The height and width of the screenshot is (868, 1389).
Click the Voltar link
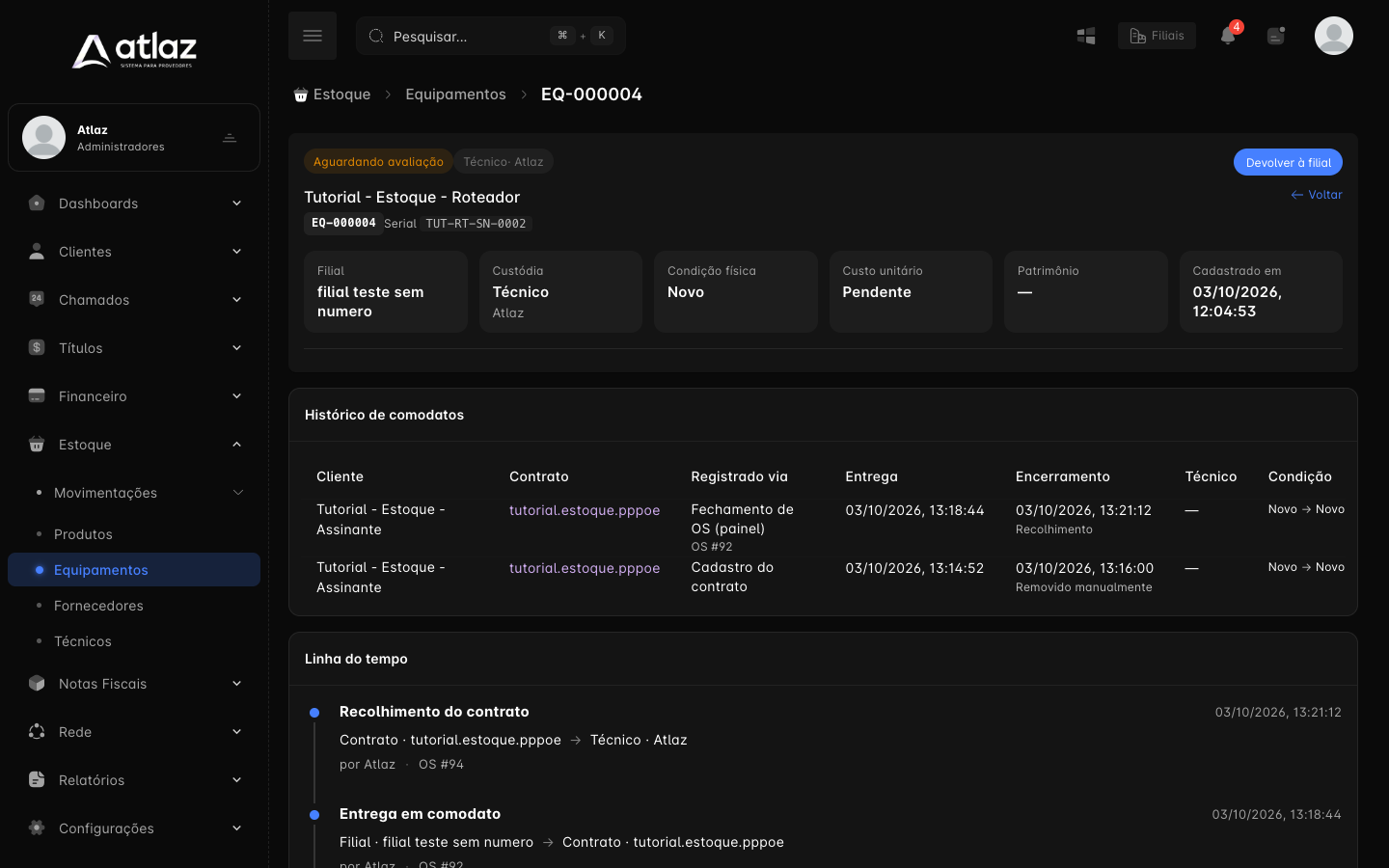coord(1317,195)
